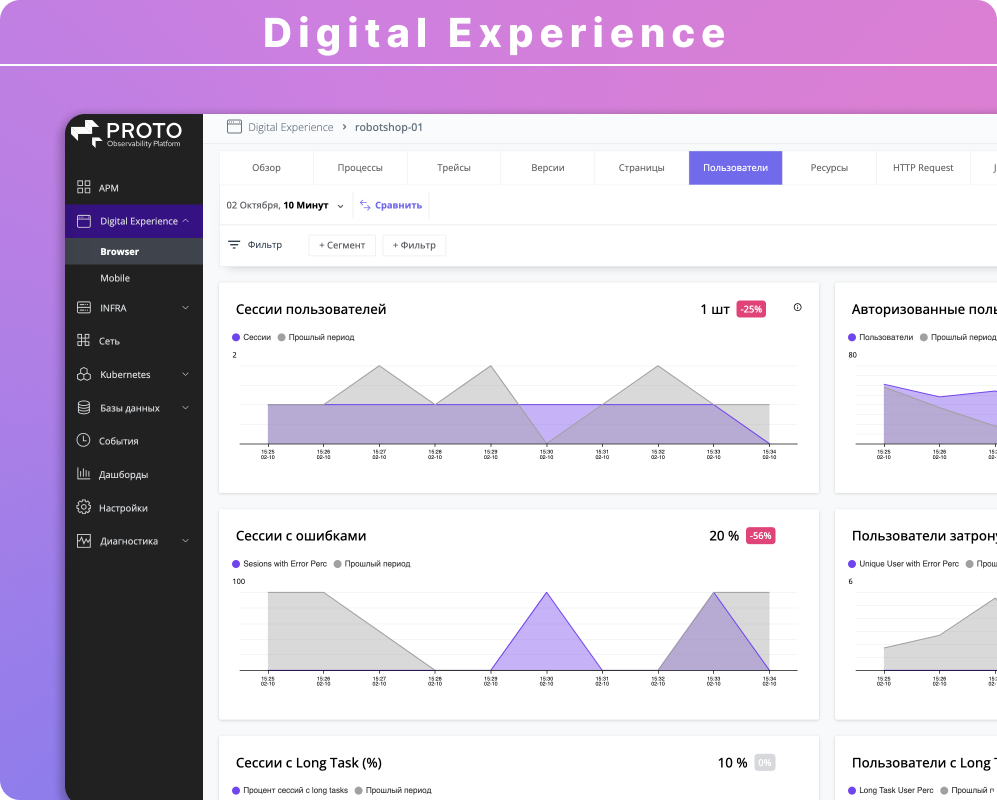This screenshot has width=997, height=800.
Task: Click the filter icon beside Фильтр
Action: 235,244
